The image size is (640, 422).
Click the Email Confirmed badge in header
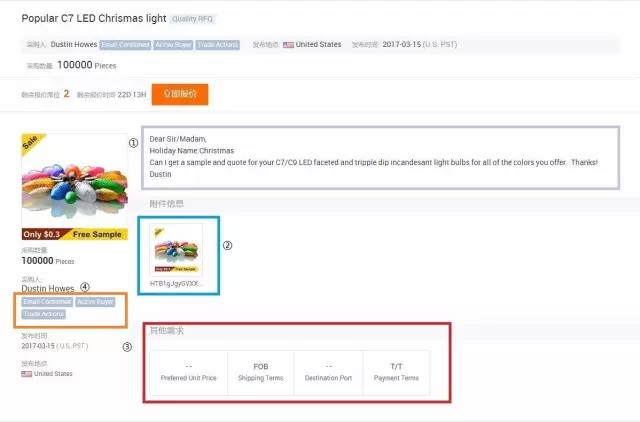[125, 45]
